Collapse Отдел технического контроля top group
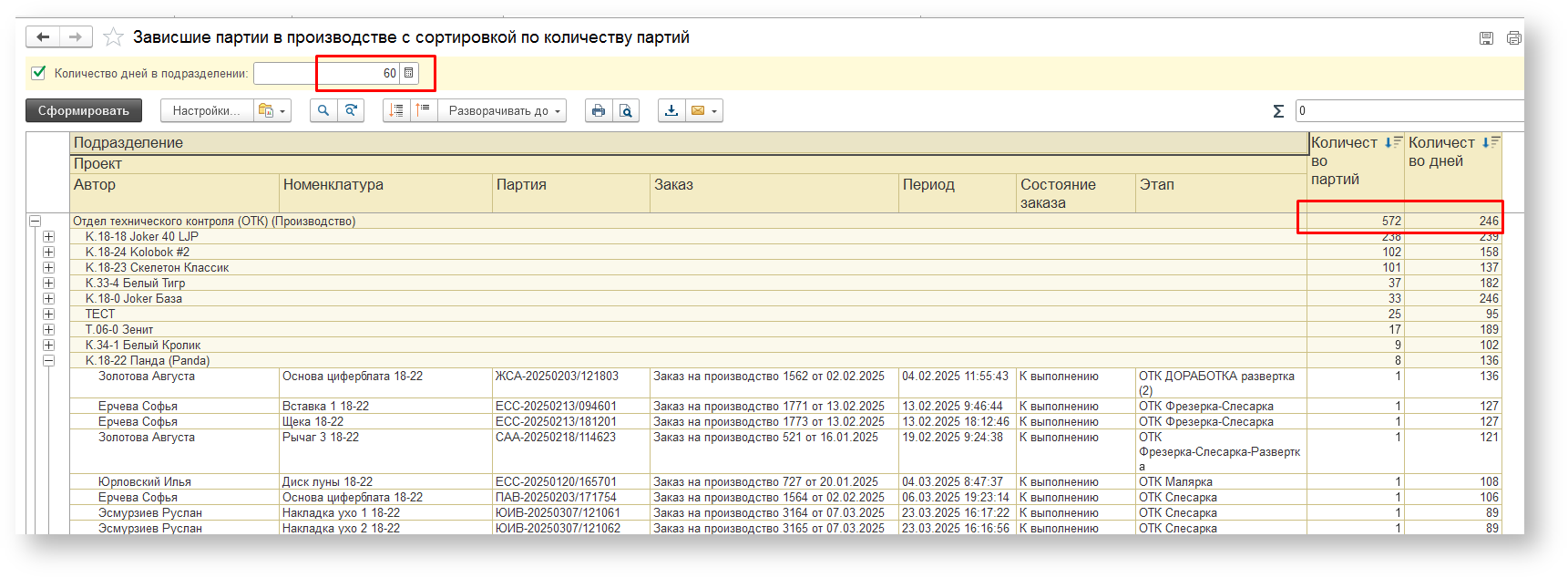 click(x=35, y=222)
